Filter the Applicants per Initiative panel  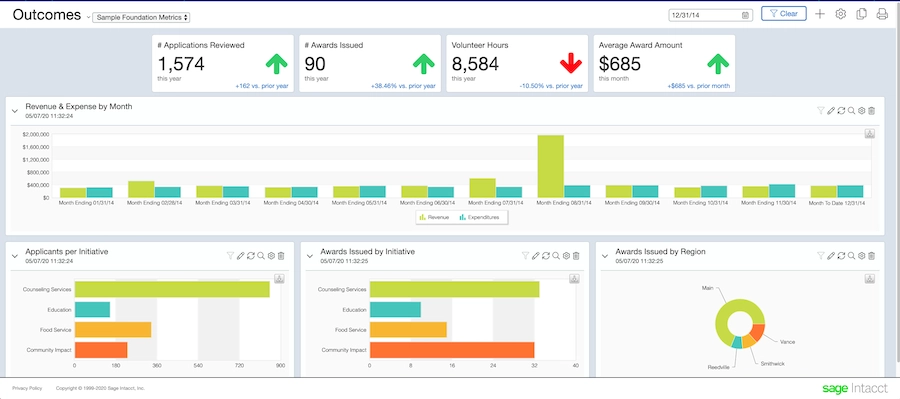point(231,256)
